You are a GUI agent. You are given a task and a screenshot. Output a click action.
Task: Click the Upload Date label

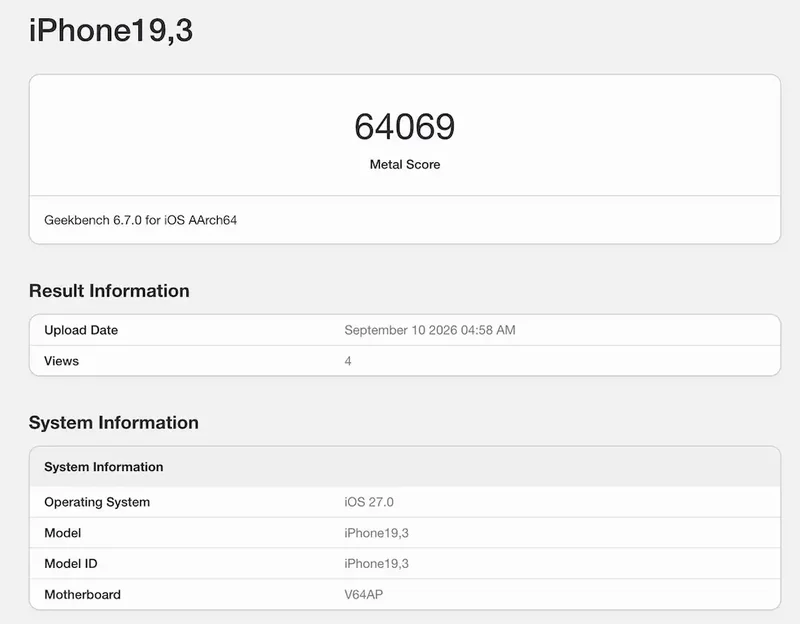pyautogui.click(x=81, y=330)
